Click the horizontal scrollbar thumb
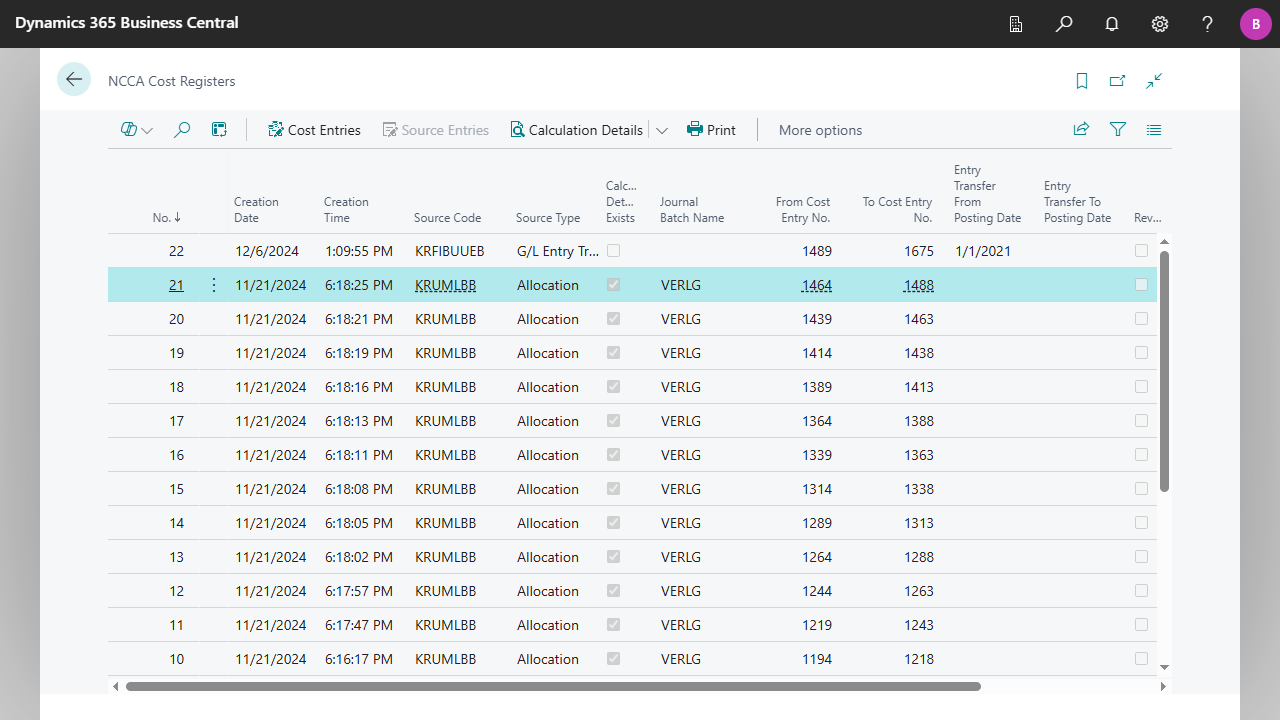Screen dimensions: 1280x720 coord(553,686)
